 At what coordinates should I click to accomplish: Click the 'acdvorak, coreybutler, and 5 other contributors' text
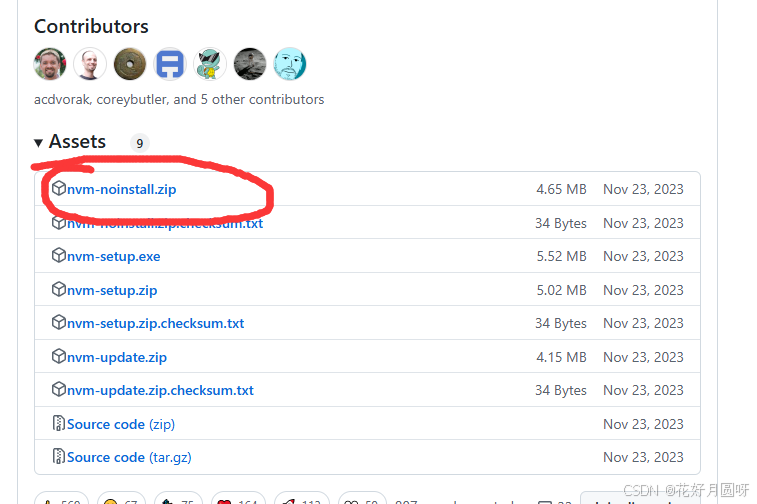point(179,99)
